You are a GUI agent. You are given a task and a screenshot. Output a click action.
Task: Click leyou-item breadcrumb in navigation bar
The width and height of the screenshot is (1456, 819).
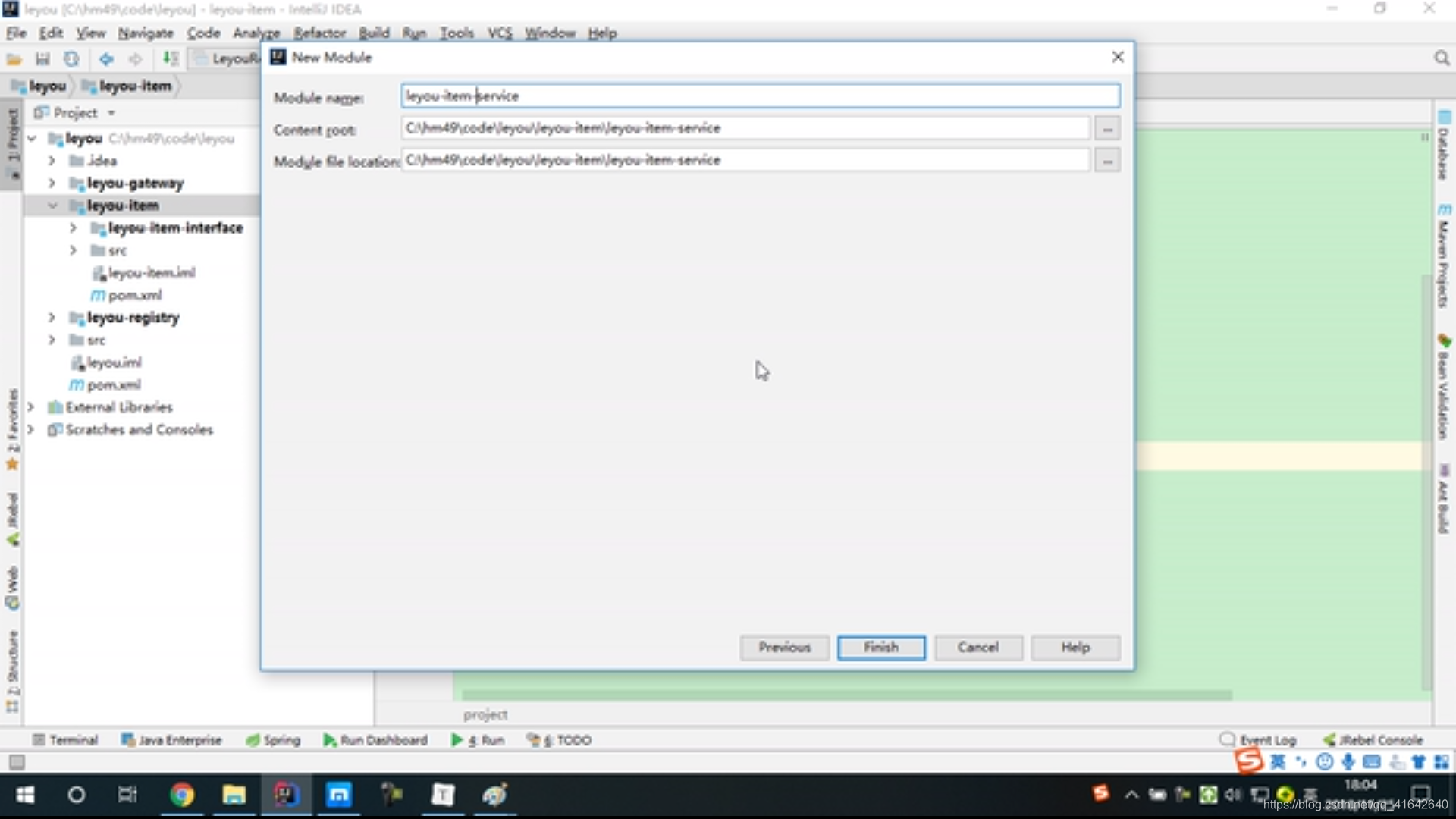point(127,86)
